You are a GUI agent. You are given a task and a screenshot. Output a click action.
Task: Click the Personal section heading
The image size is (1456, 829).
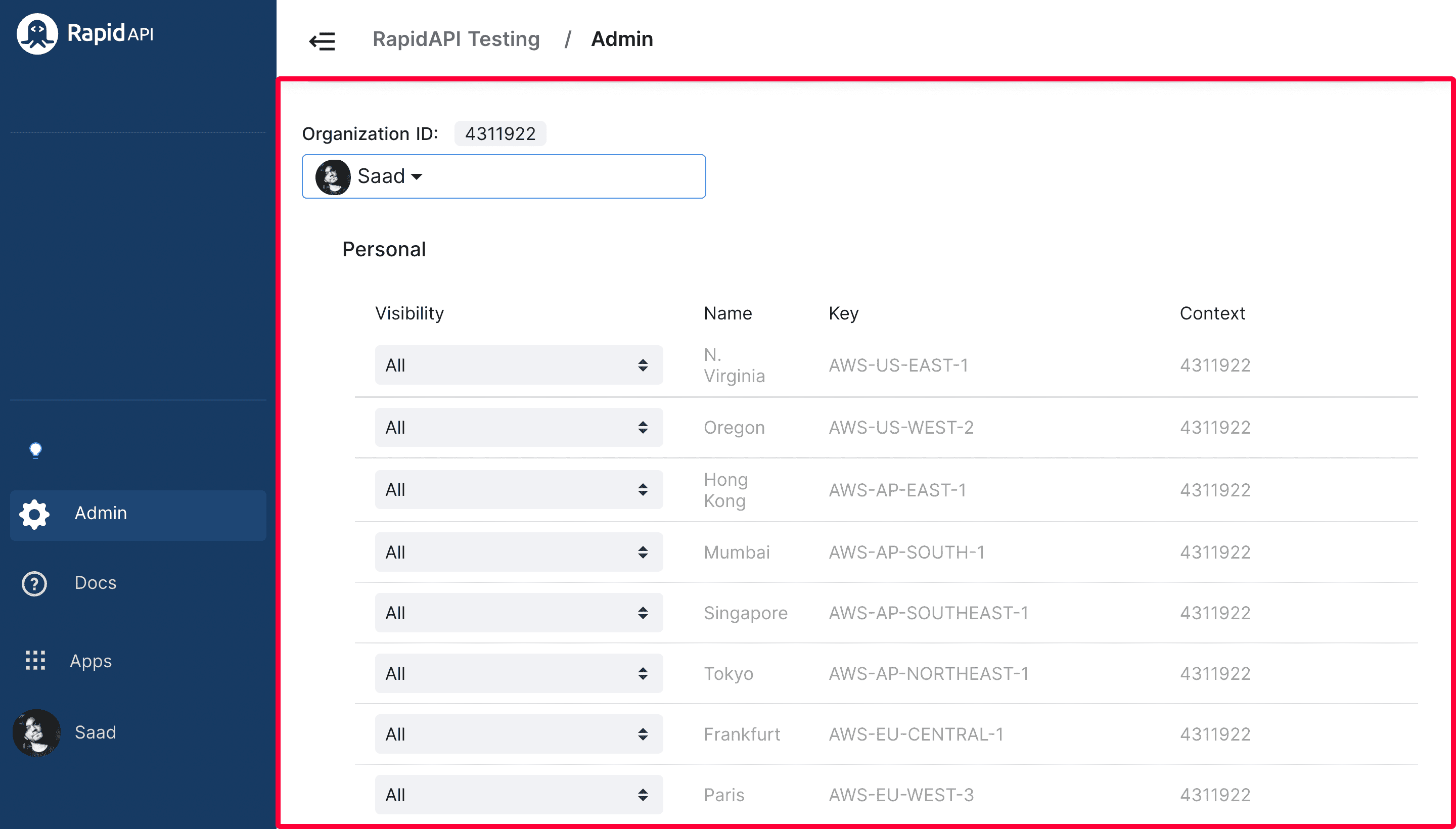pos(384,249)
